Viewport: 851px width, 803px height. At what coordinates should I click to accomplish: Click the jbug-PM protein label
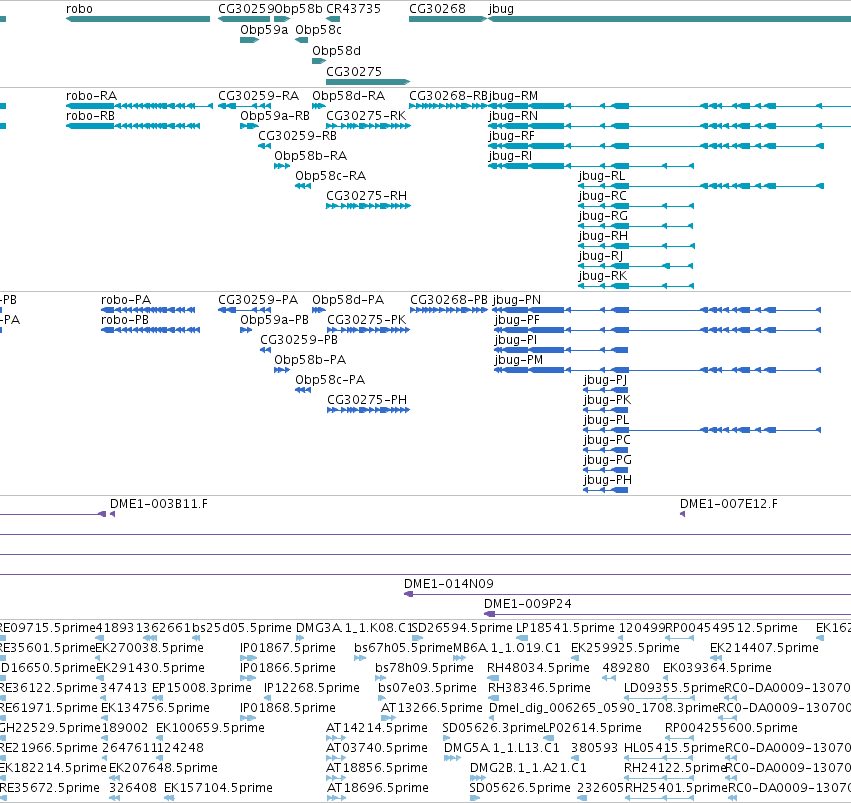[x=518, y=360]
